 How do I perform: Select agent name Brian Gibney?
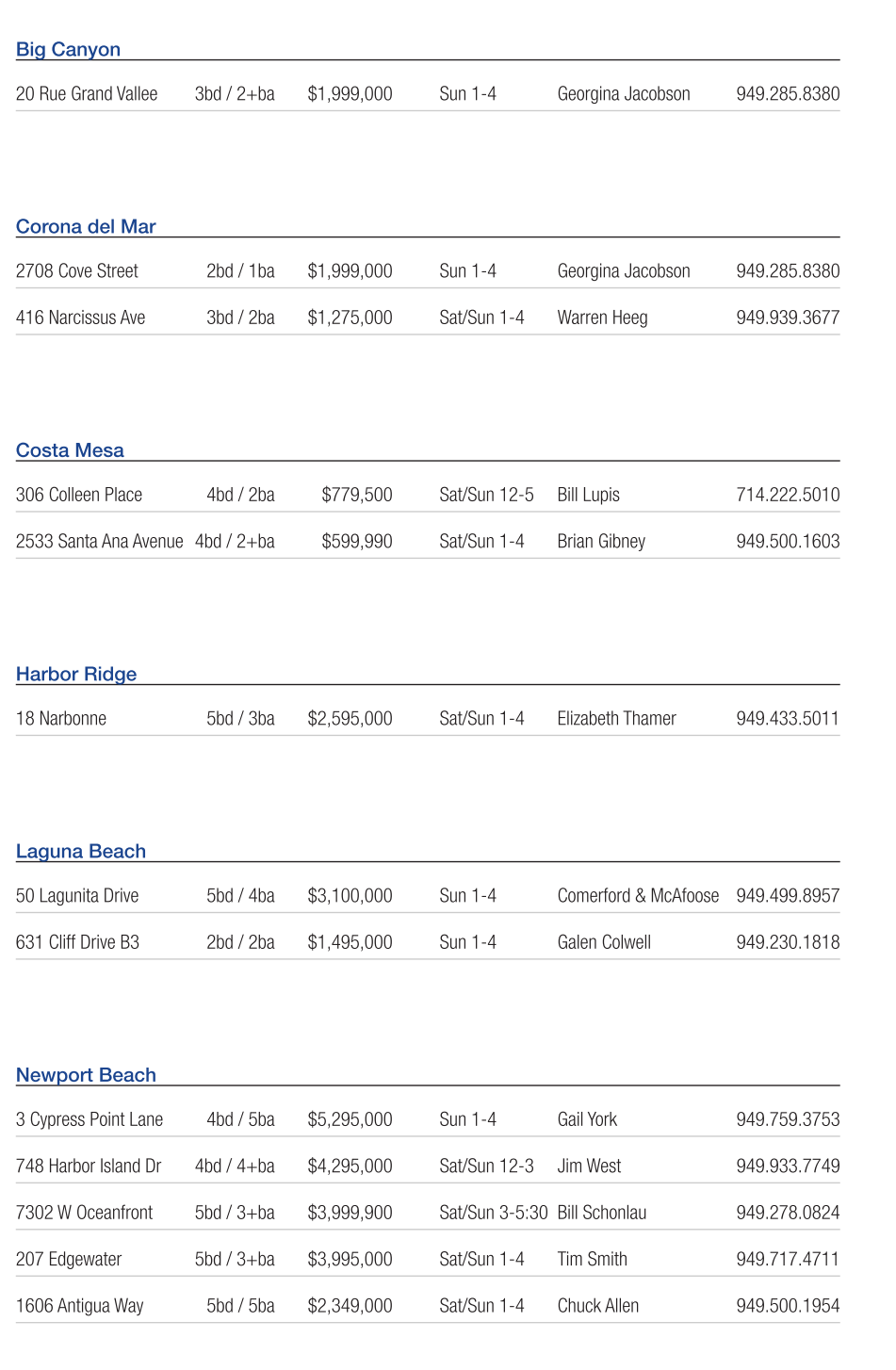601,542
